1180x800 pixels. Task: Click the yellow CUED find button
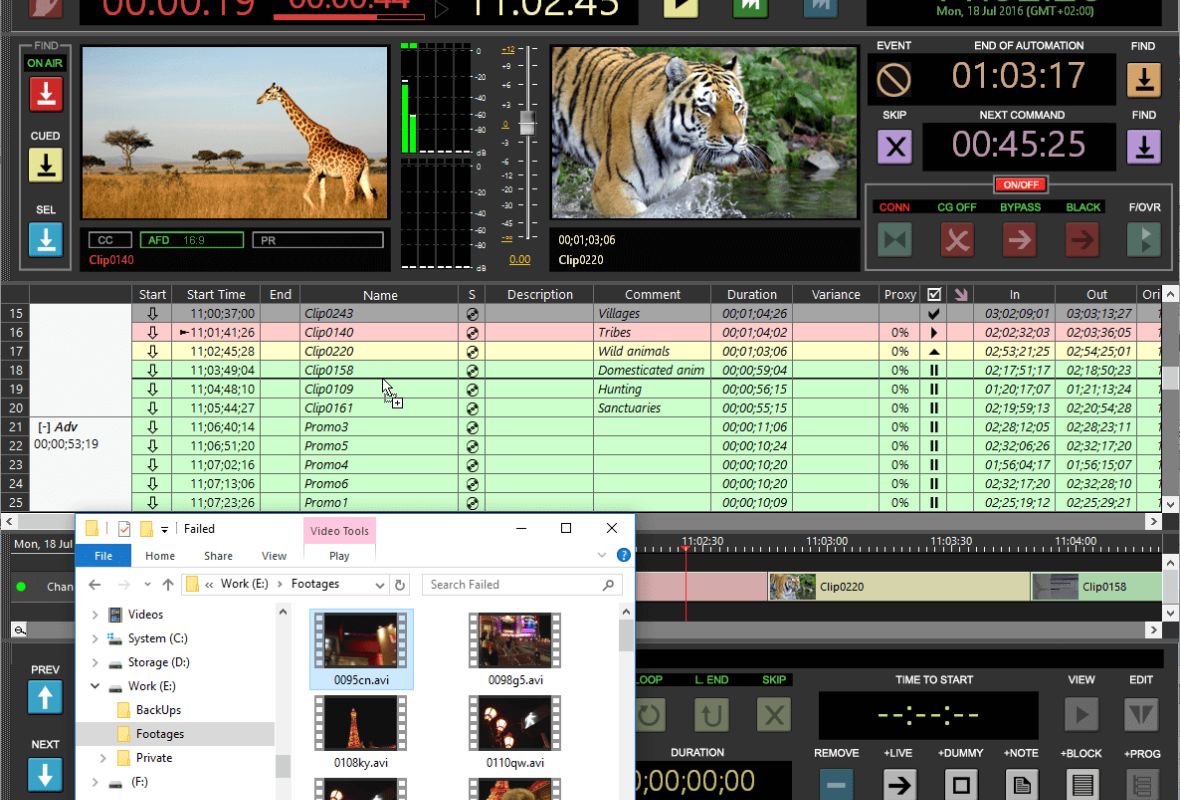(x=45, y=165)
